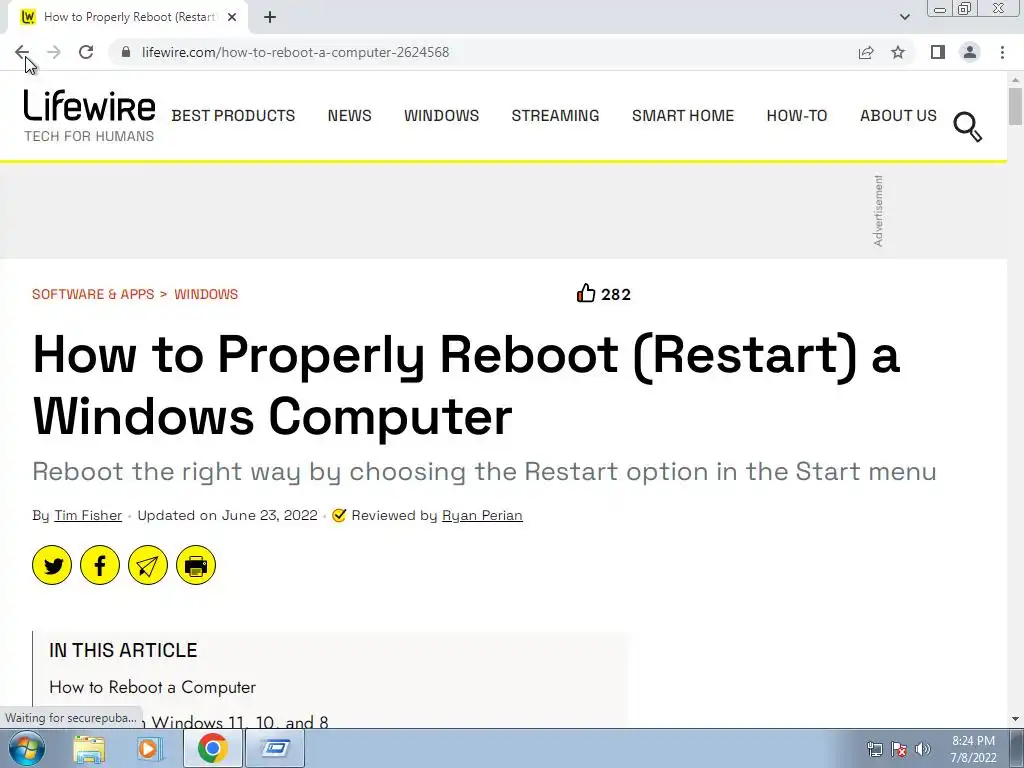Bookmark this page with the star icon
Screen dimensions: 1024x768
coord(898,52)
